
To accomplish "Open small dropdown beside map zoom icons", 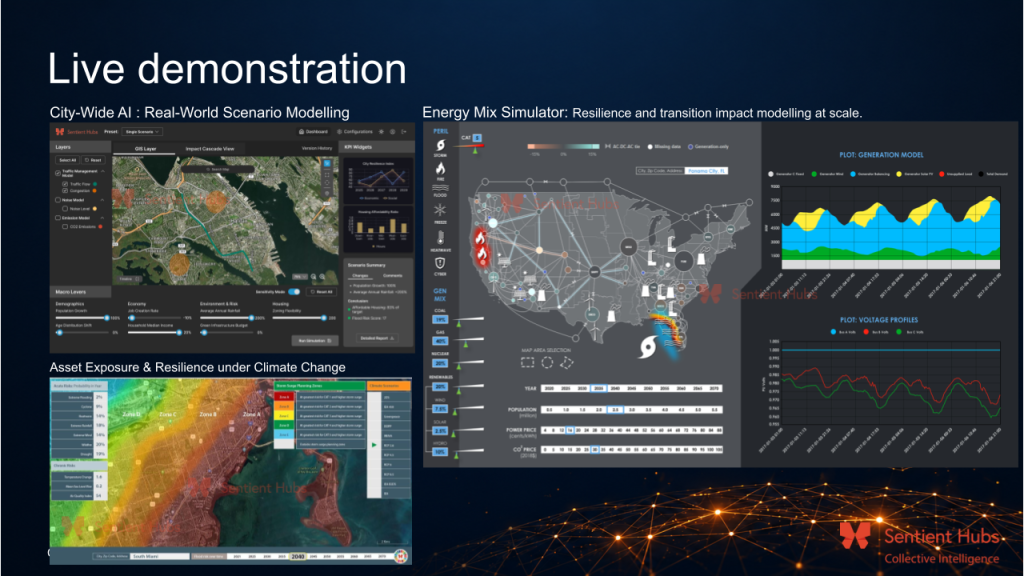I will [300, 277].
